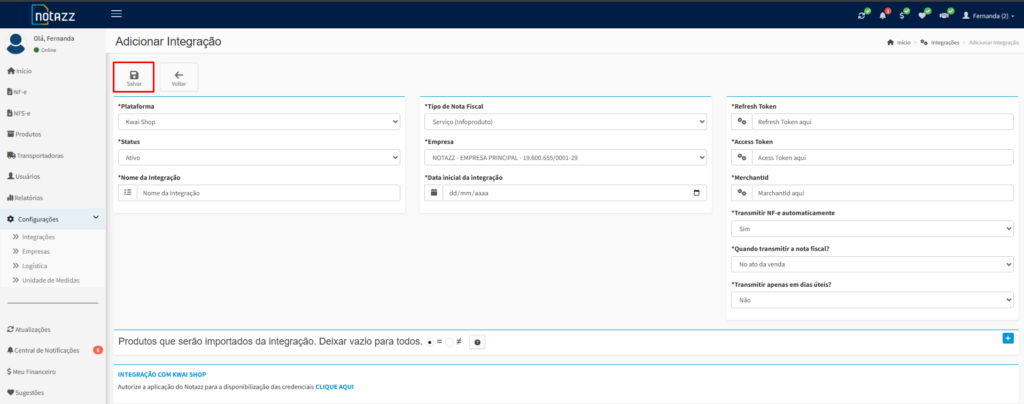This screenshot has height=404, width=1024.
Task: Click the heart icon in header
Action: pos(923,15)
